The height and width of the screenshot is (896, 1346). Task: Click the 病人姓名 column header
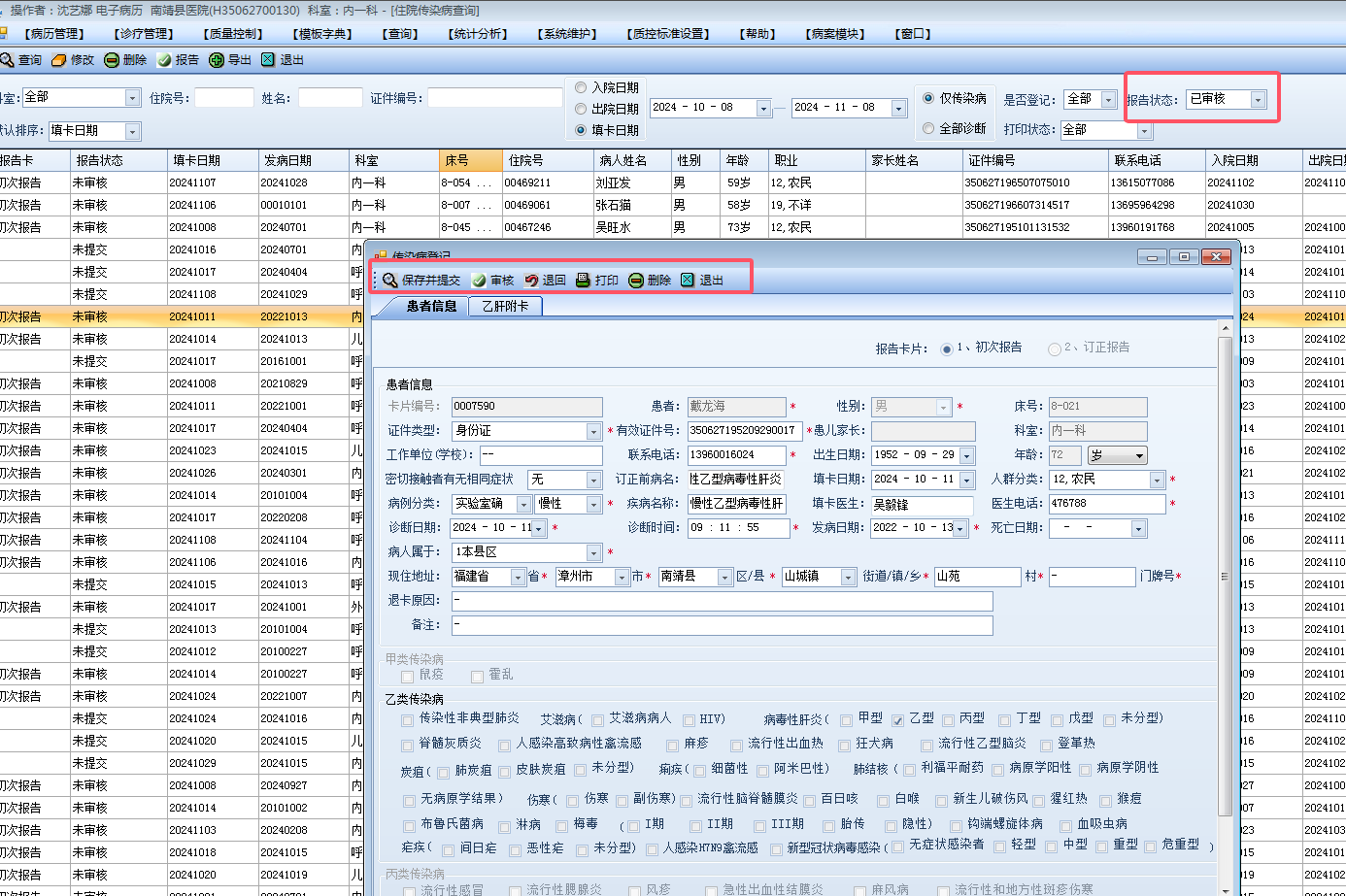click(632, 161)
